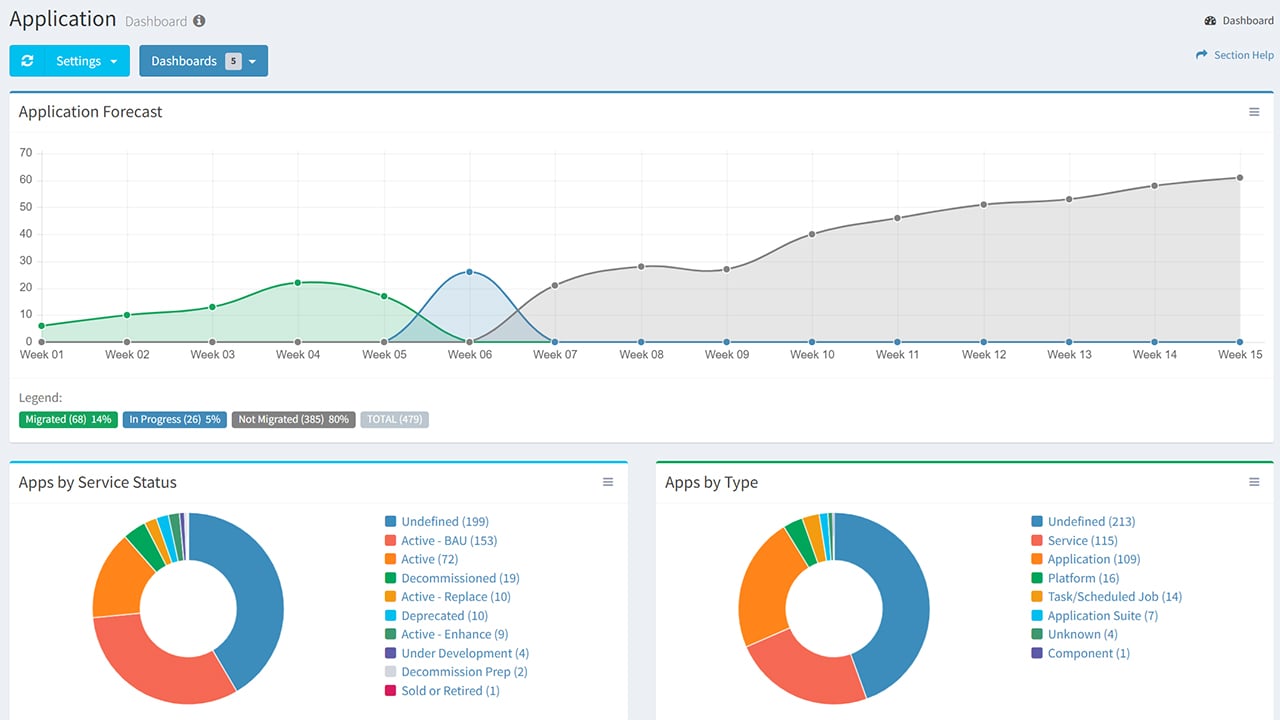Toggle the TOTAL (479) legend label
1280x720 pixels.
[x=395, y=419]
